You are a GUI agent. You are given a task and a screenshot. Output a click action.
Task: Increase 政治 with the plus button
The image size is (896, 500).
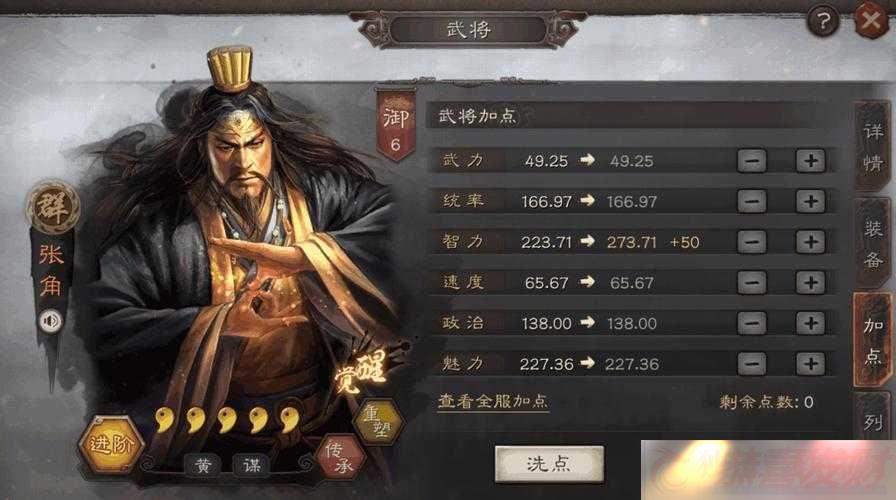[810, 323]
